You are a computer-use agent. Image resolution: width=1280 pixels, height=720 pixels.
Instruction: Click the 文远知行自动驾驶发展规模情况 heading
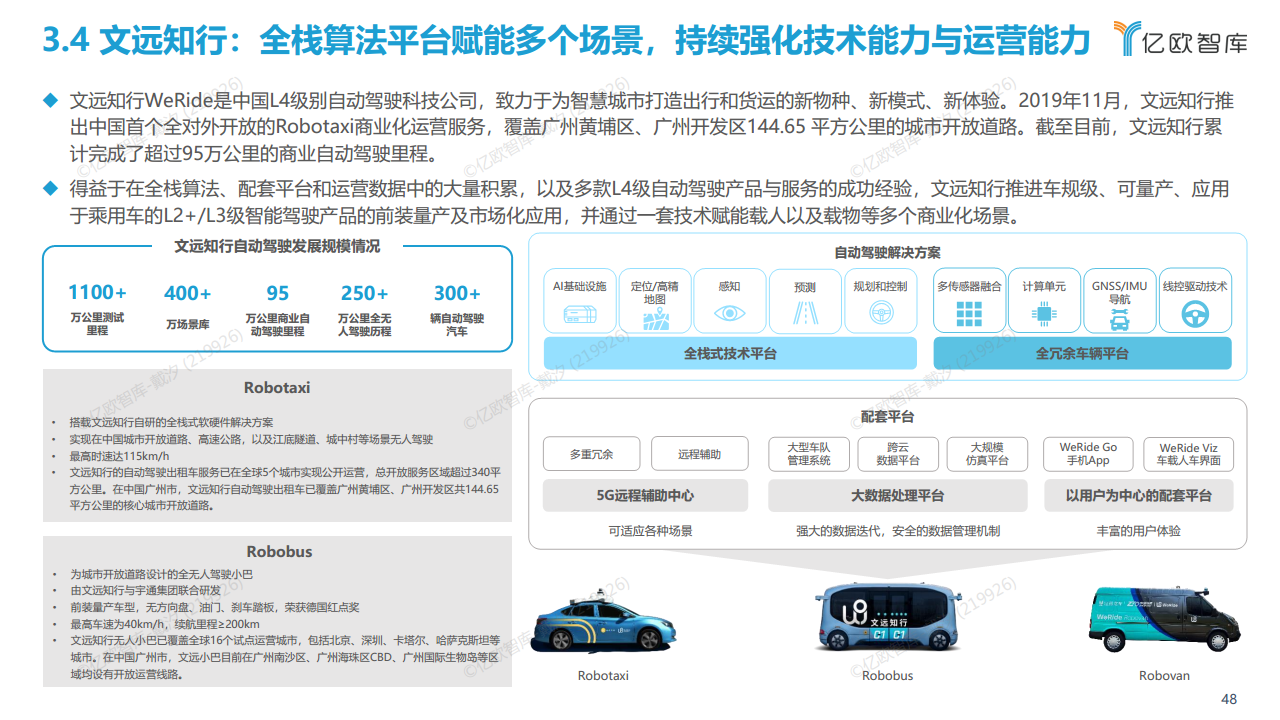(x=277, y=246)
